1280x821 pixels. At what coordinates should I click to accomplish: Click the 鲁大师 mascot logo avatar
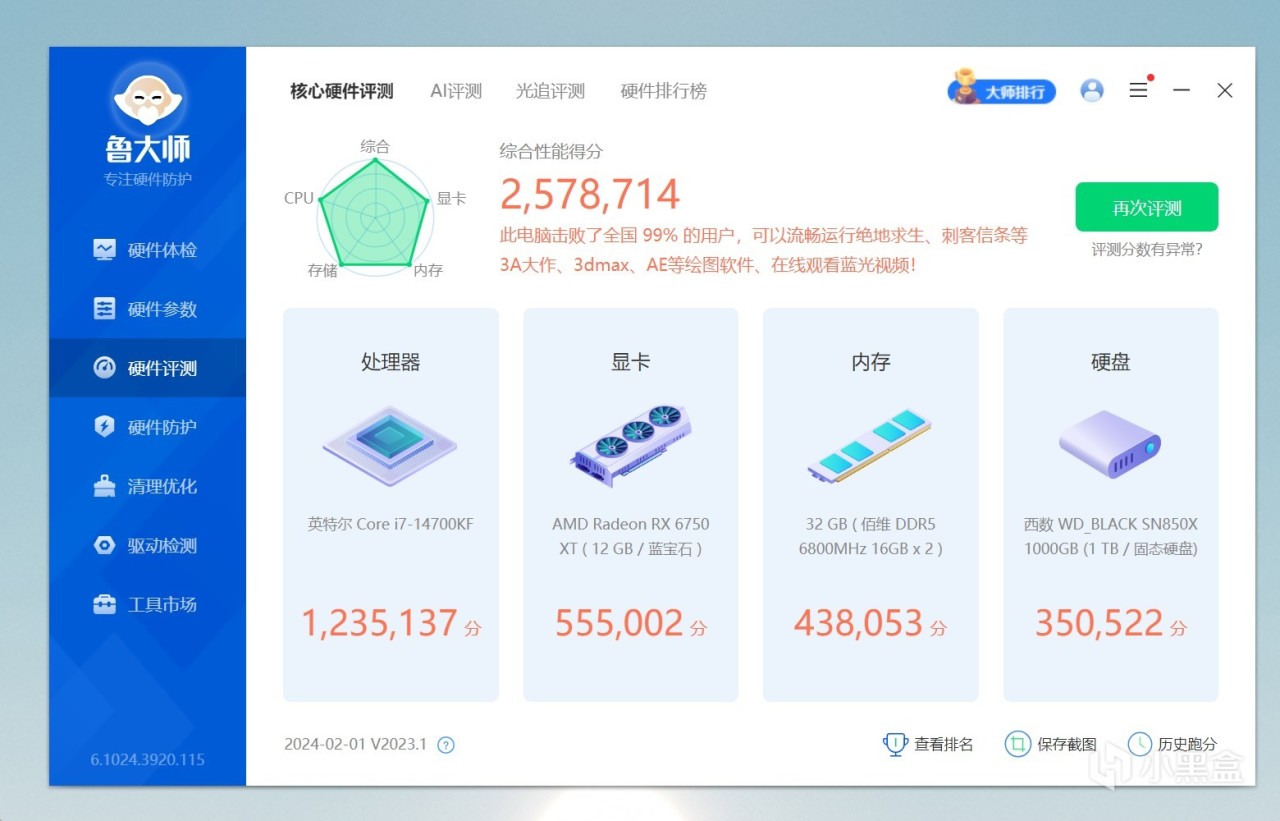[x=147, y=98]
